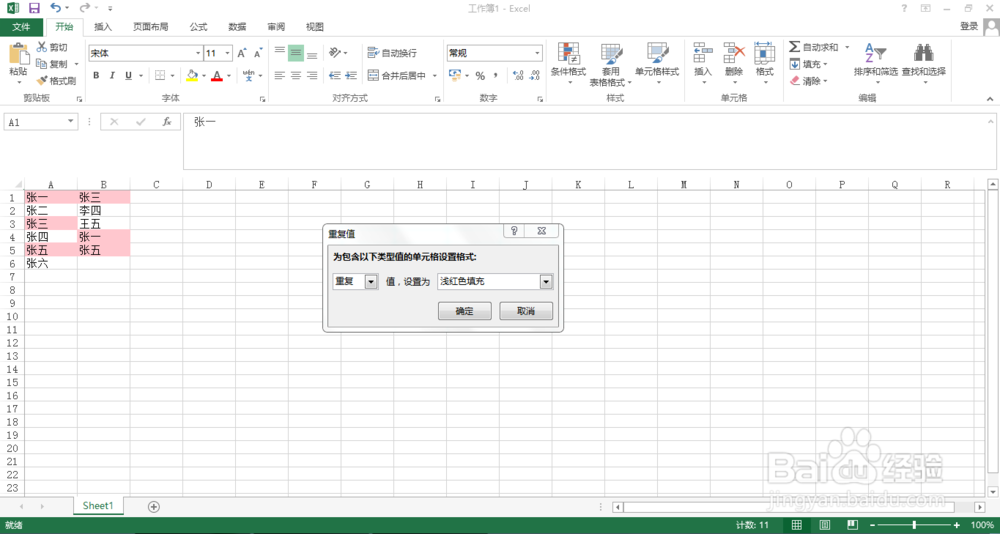Click the decrease indent icon
Viewport: 1000px width, 534px height.
334,75
